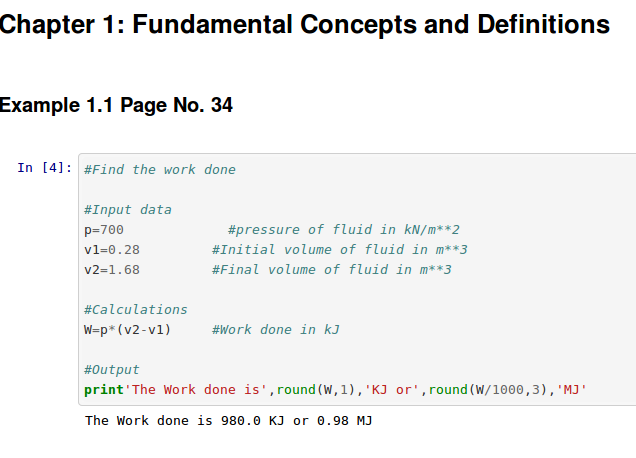Image resolution: width=636 pixels, height=458 pixels.
Task: Click the '#Output' comment line
Action: tap(112, 369)
